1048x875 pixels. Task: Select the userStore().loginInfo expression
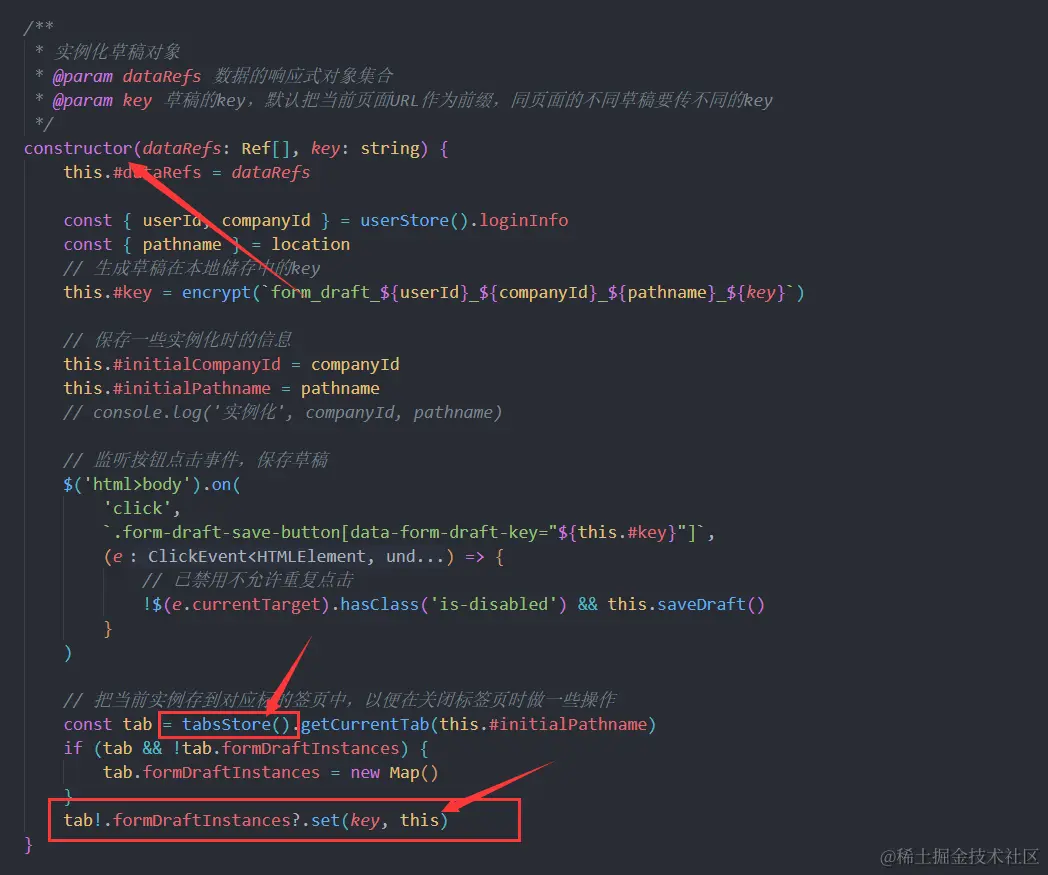click(466, 220)
